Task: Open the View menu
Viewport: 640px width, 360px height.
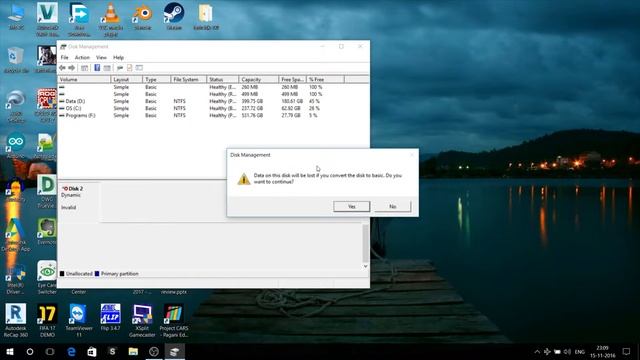Action: point(101,58)
